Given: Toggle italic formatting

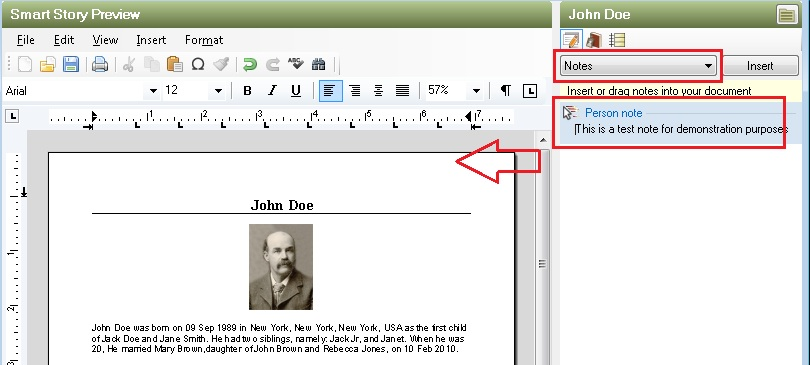Looking at the screenshot, I should (x=272, y=91).
